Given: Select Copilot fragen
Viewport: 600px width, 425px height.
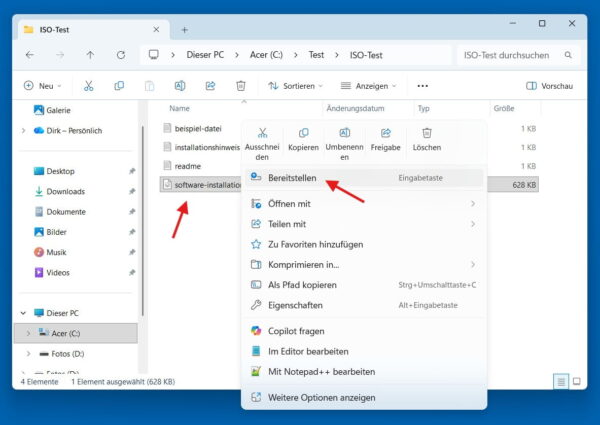Looking at the screenshot, I should click(x=364, y=331).
